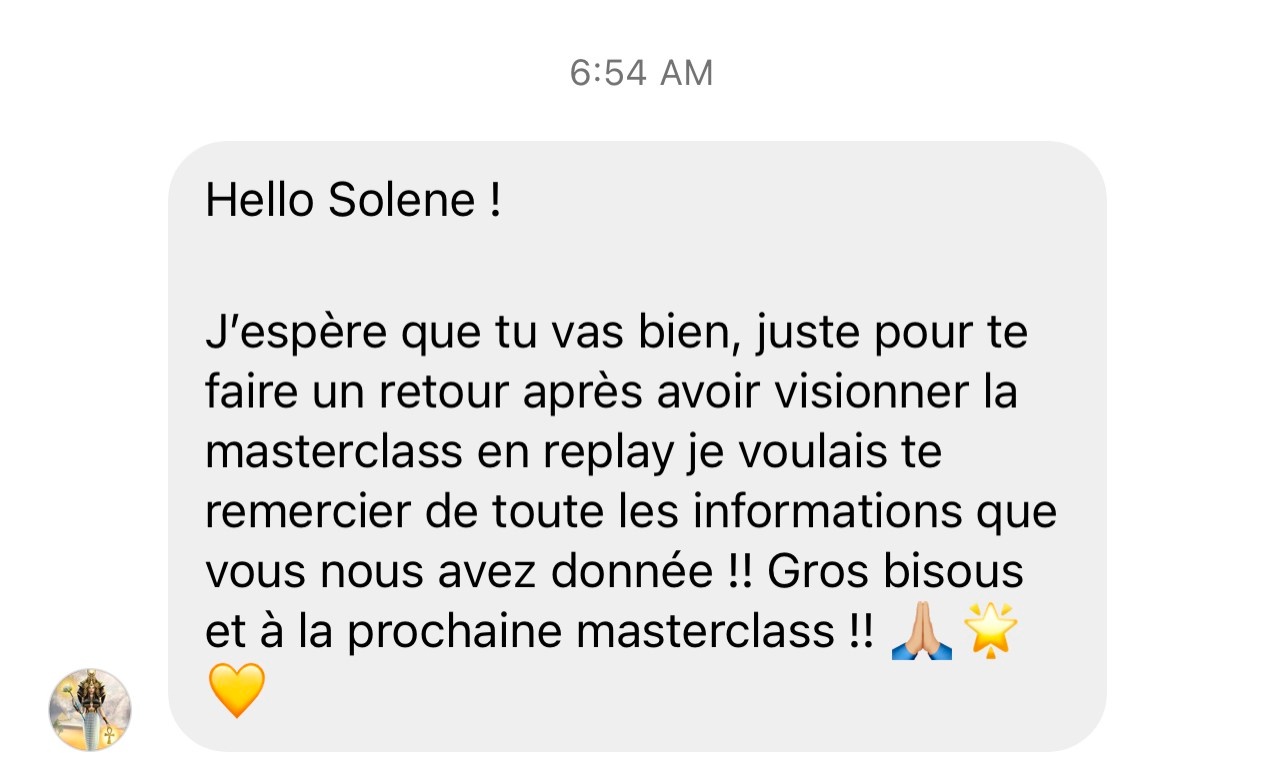Image resolution: width=1284 pixels, height=776 pixels.
Task: Click the blank line below the greeting
Action: (636, 263)
